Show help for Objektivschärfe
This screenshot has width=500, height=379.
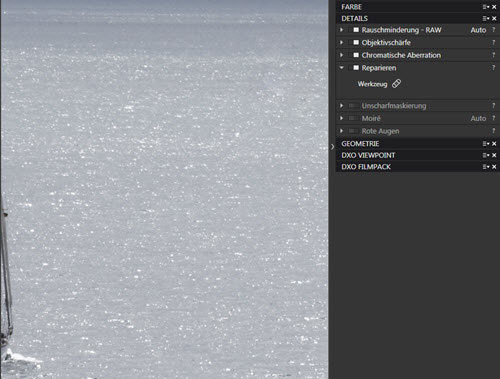click(x=494, y=42)
